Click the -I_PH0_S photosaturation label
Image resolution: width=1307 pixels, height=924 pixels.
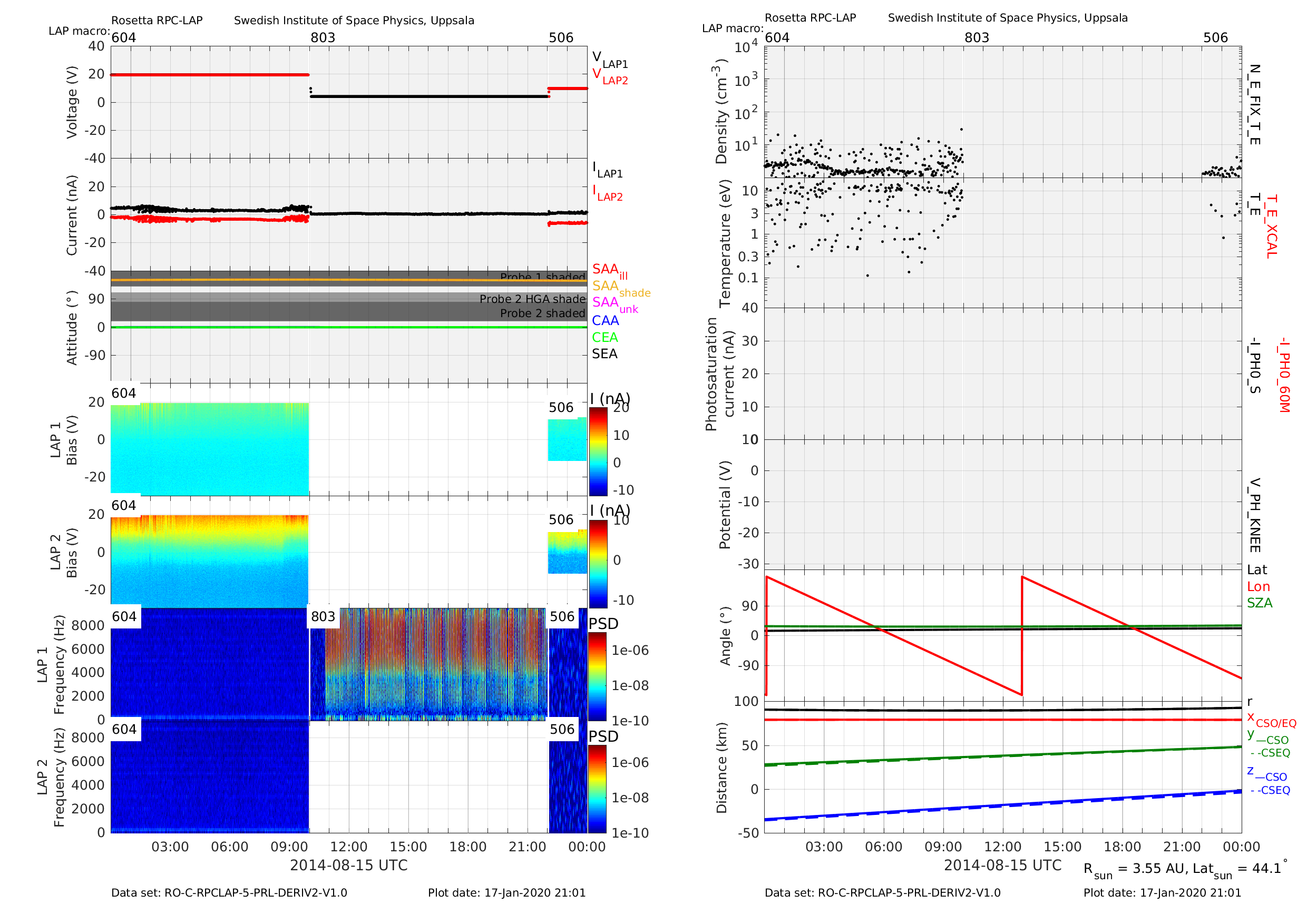pos(1255,366)
